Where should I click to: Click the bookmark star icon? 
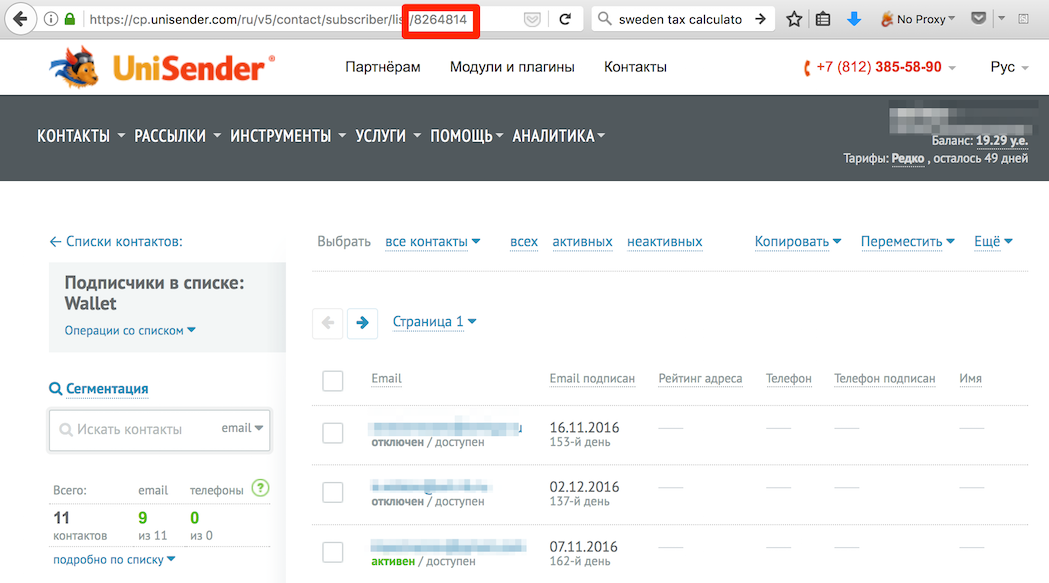794,19
